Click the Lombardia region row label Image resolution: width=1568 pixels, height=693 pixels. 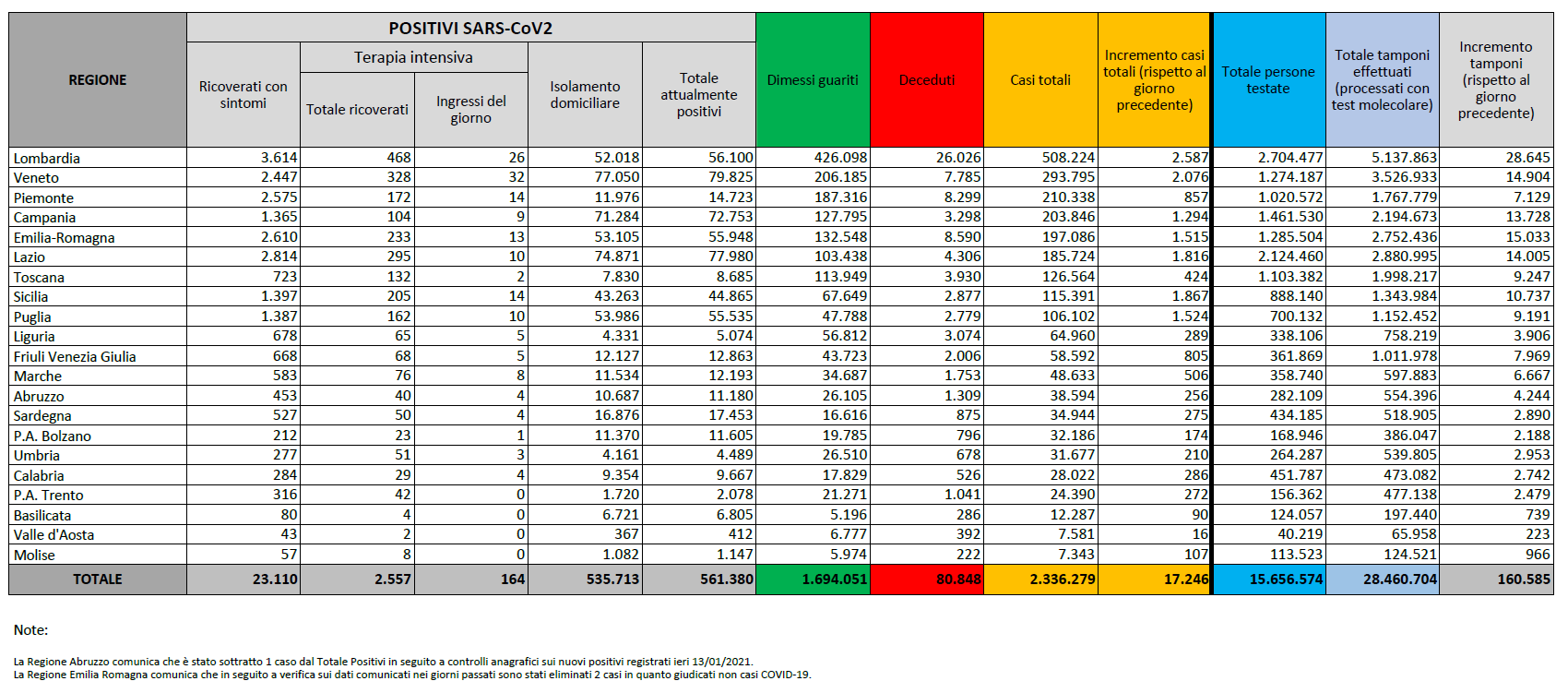click(47, 158)
